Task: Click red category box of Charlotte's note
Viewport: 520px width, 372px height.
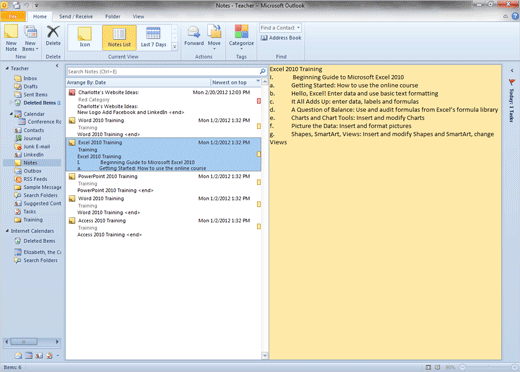Action: click(259, 101)
